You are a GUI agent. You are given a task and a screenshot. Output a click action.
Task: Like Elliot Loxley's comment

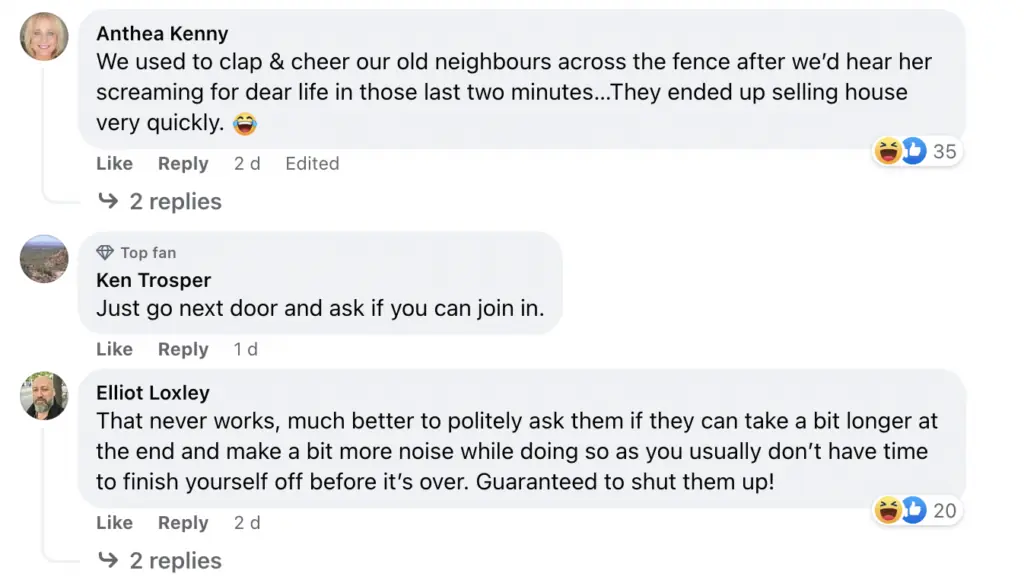tap(114, 523)
